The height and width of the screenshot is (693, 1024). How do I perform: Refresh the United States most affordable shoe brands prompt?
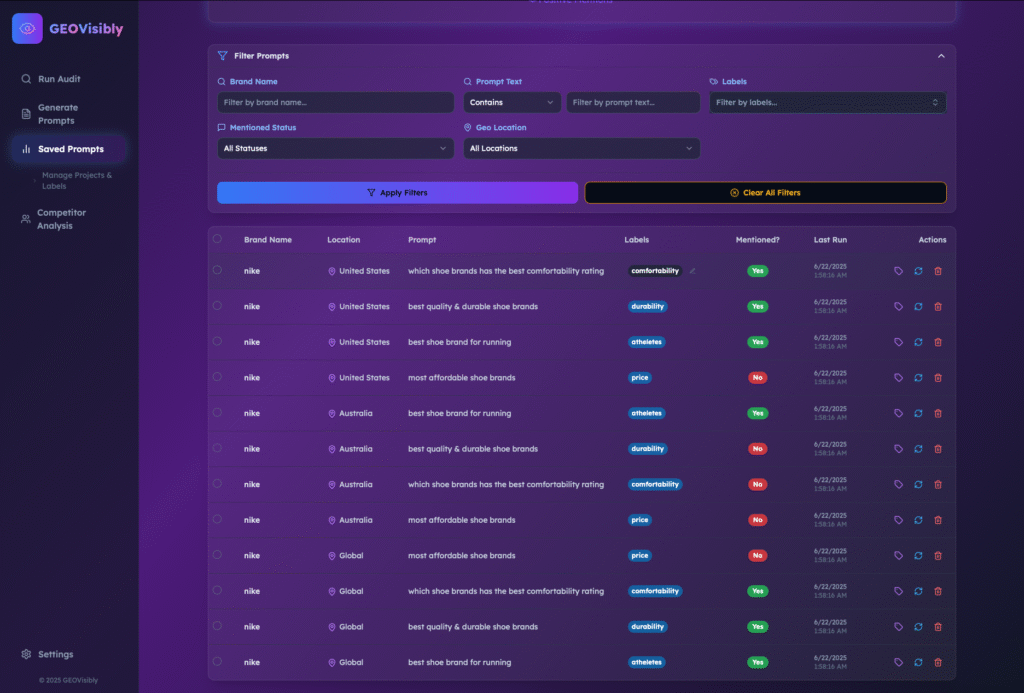tap(918, 378)
